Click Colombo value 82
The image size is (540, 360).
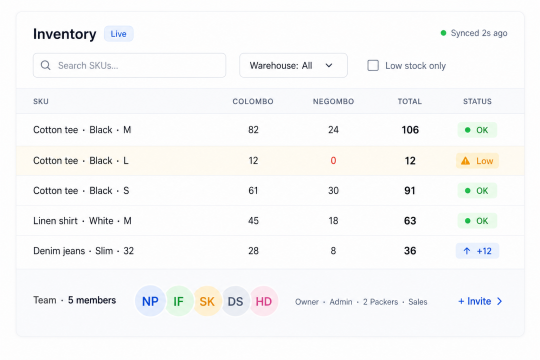(253, 130)
